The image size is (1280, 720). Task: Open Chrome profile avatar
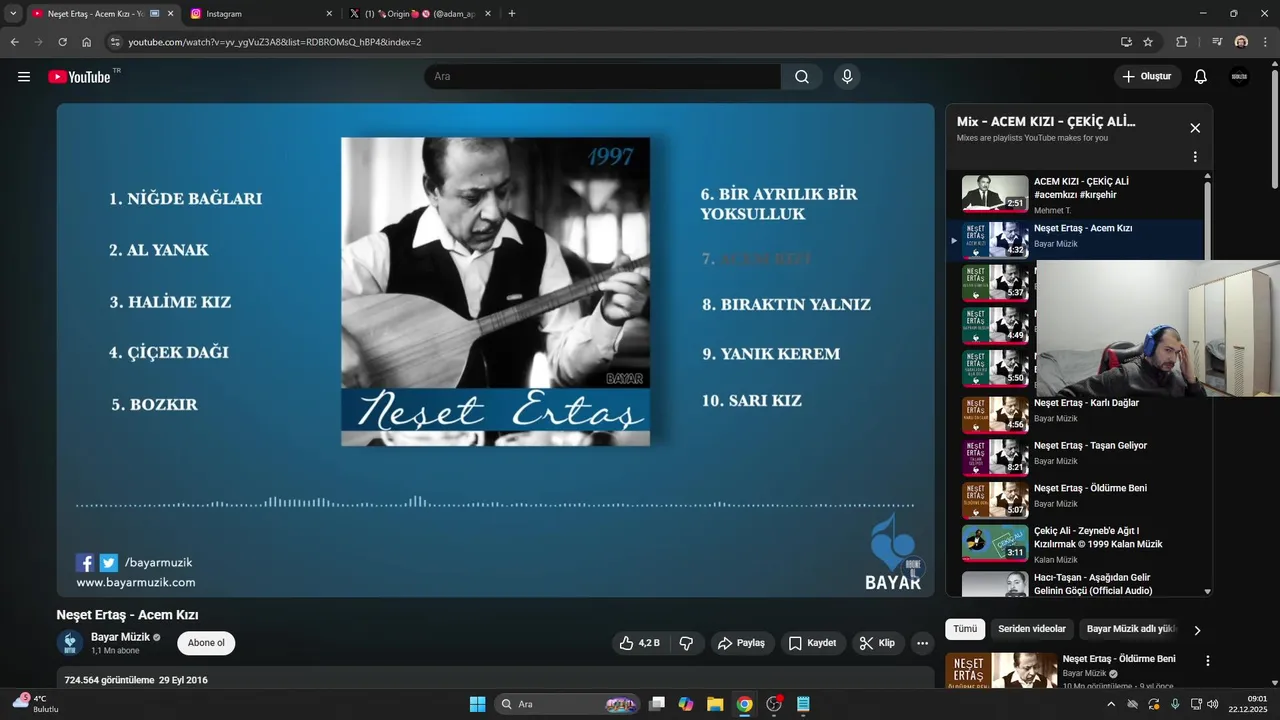1241,42
